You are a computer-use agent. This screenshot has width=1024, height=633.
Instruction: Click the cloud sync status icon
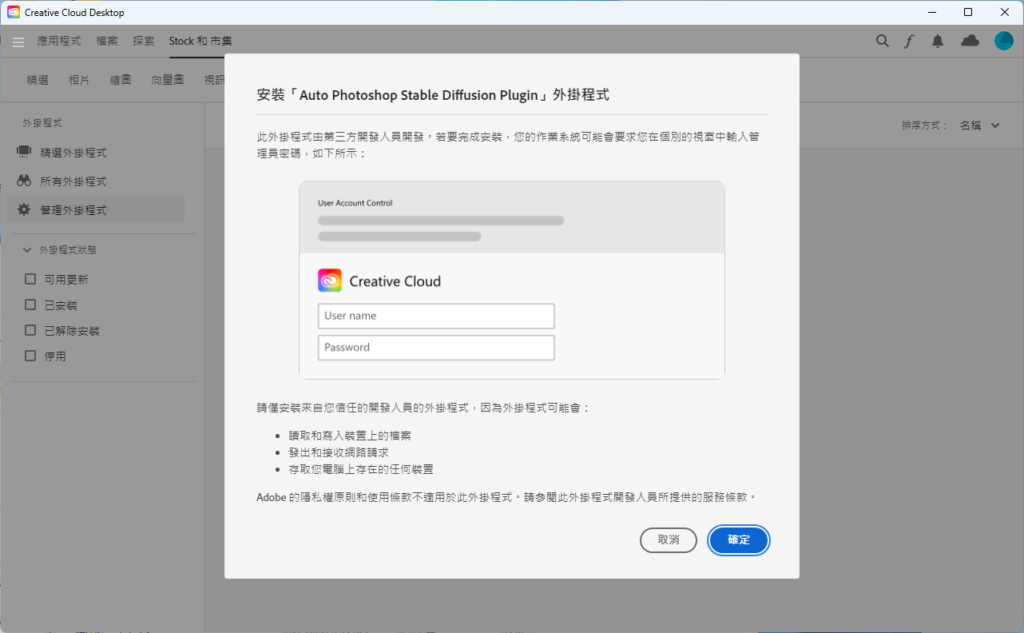tap(970, 41)
